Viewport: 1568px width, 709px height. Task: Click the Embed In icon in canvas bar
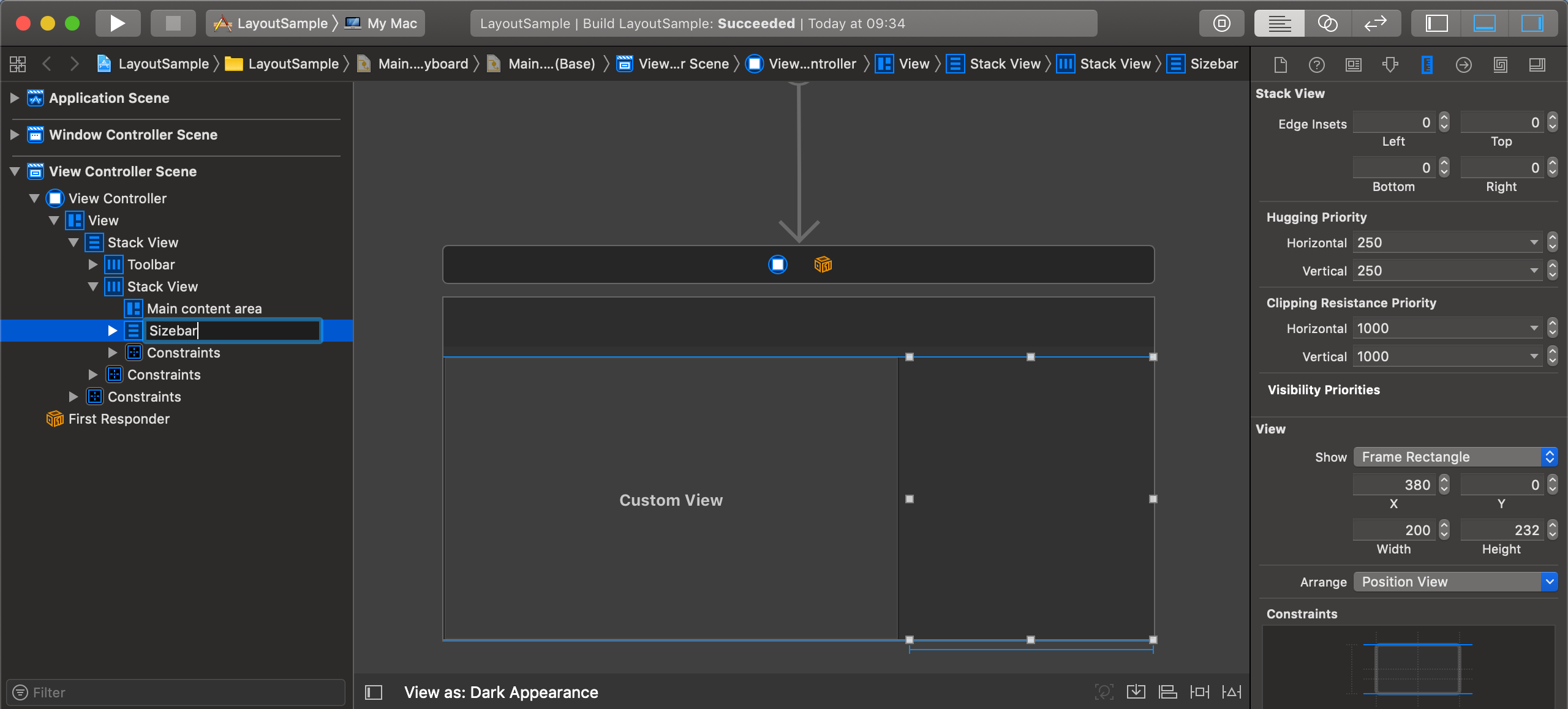click(x=1136, y=691)
